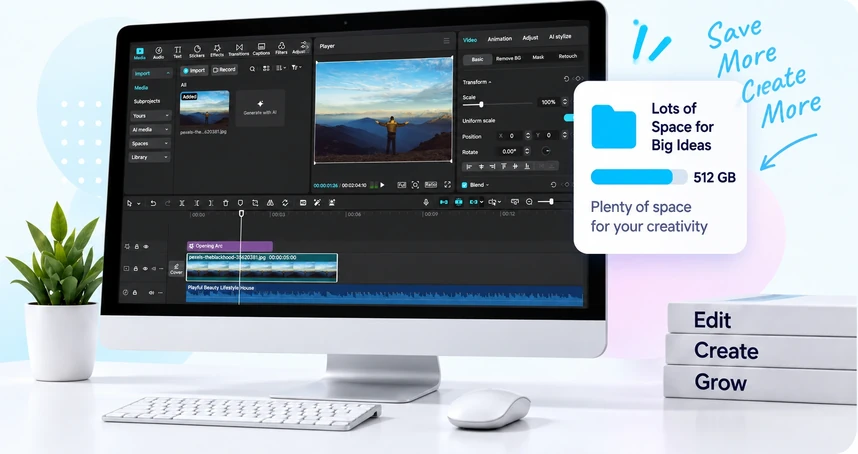Click the align left icon in Transform
The height and width of the screenshot is (454, 858).
469,166
